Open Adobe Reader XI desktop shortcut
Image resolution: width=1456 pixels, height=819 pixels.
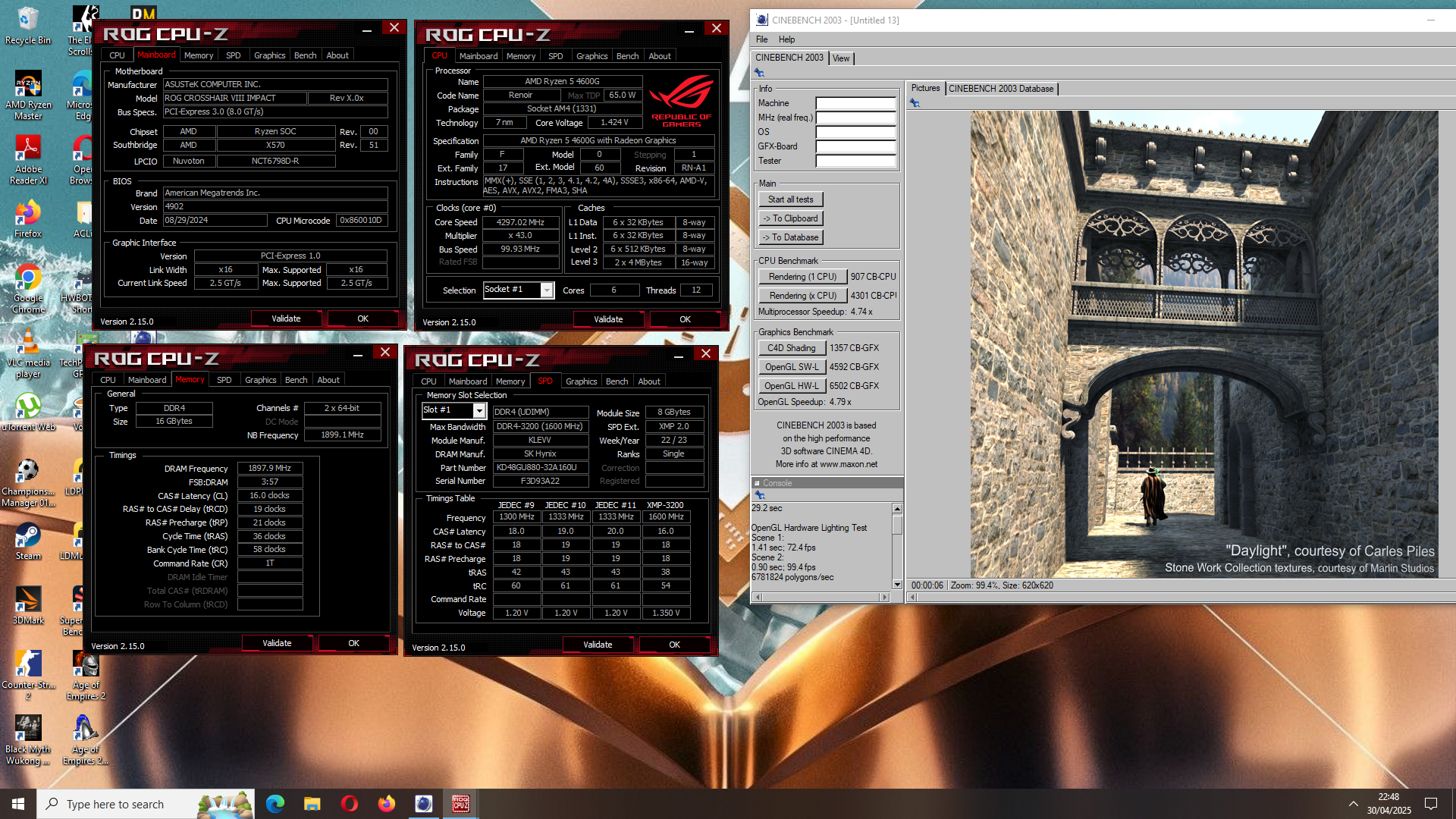(28, 160)
